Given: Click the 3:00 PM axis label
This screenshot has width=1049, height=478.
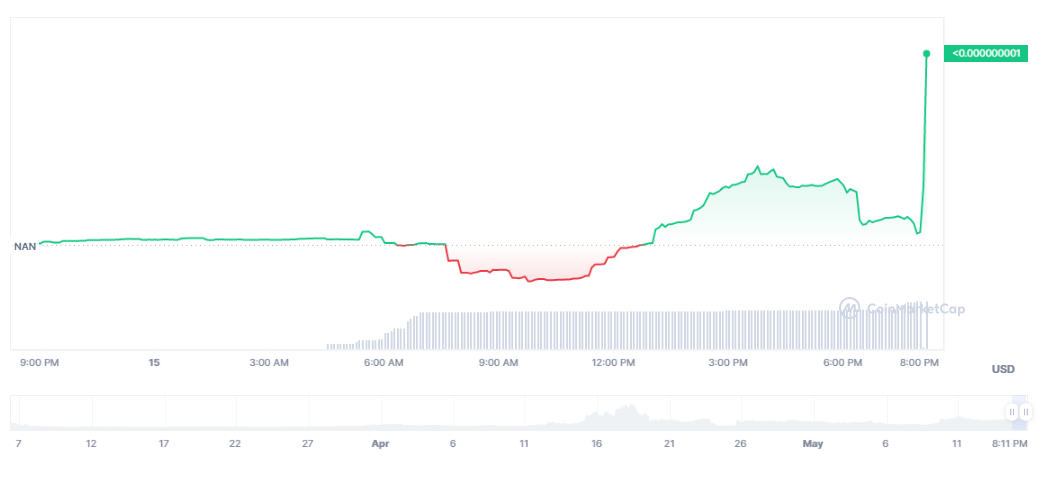Looking at the screenshot, I should 728,363.
